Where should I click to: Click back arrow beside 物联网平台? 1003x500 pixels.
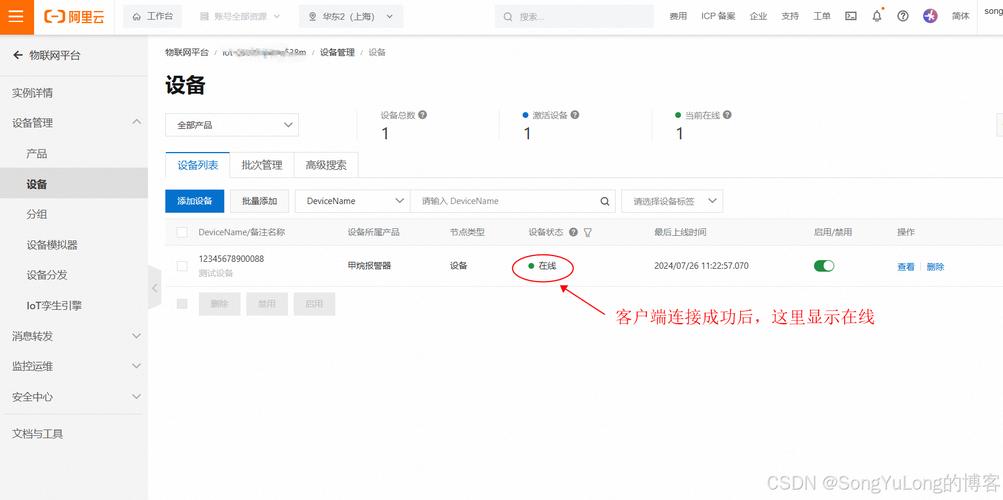click(18, 56)
